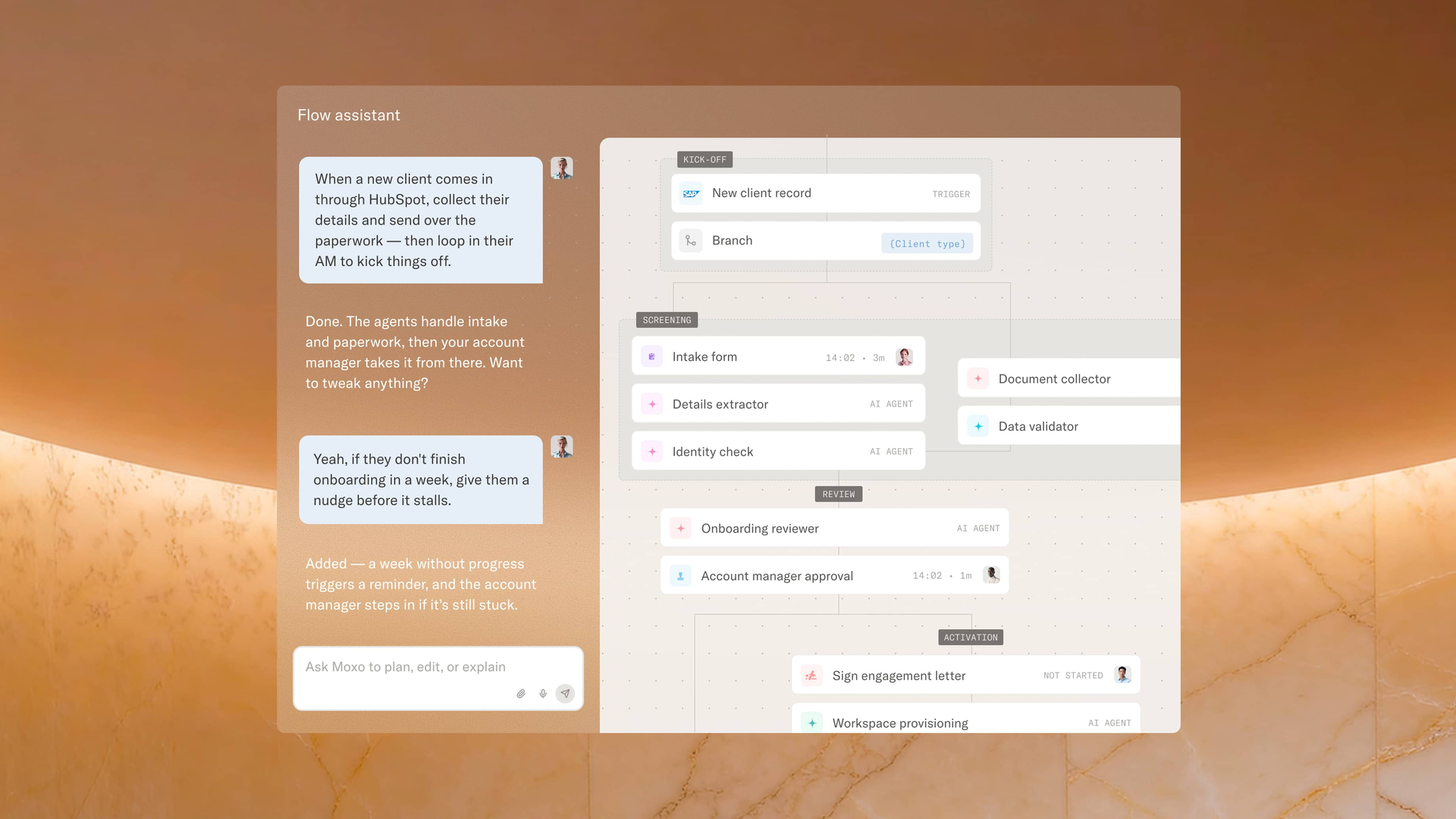This screenshot has width=1456, height=819.
Task: Click the Details extractor sparkle icon
Action: coord(651,404)
